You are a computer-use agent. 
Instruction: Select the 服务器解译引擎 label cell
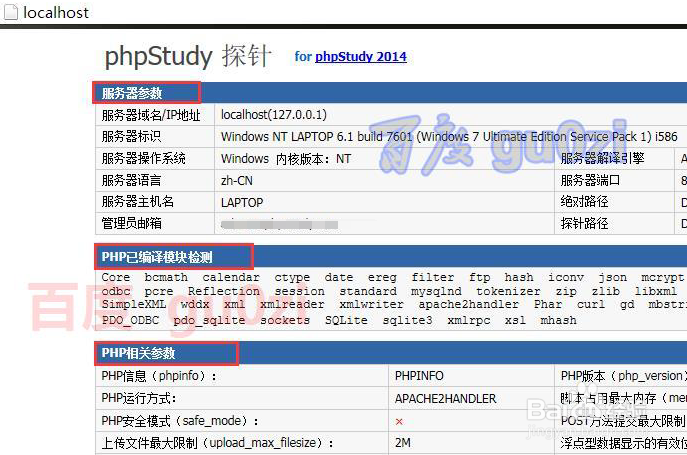(x=614, y=158)
